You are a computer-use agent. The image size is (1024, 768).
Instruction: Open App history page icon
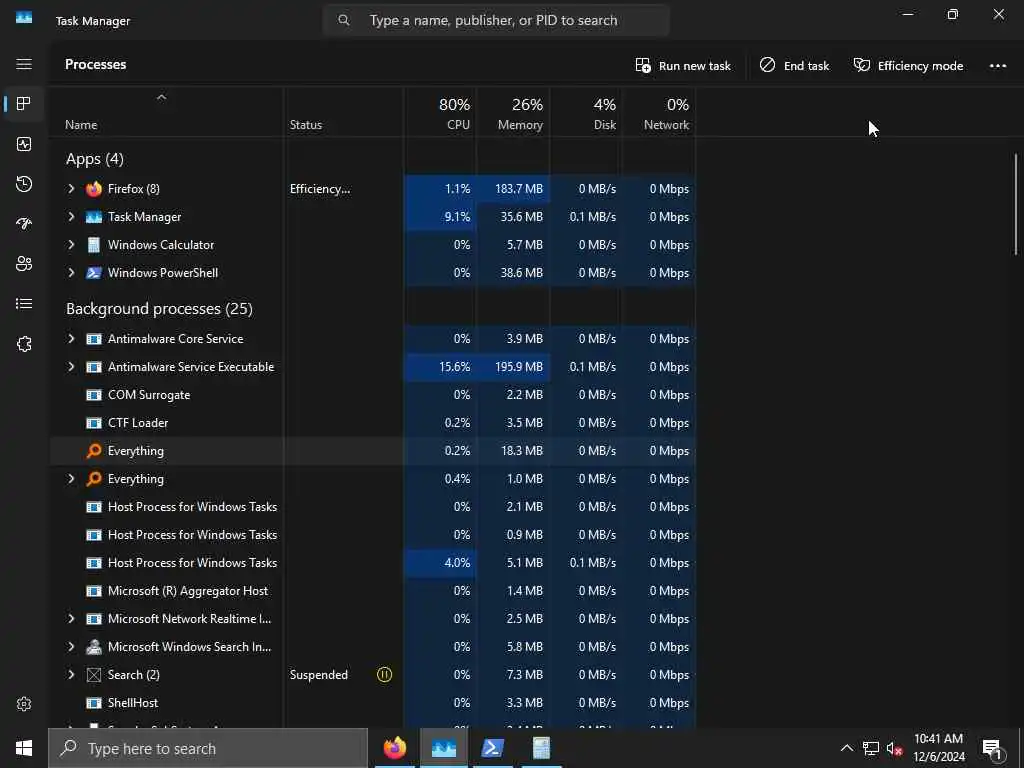(24, 184)
